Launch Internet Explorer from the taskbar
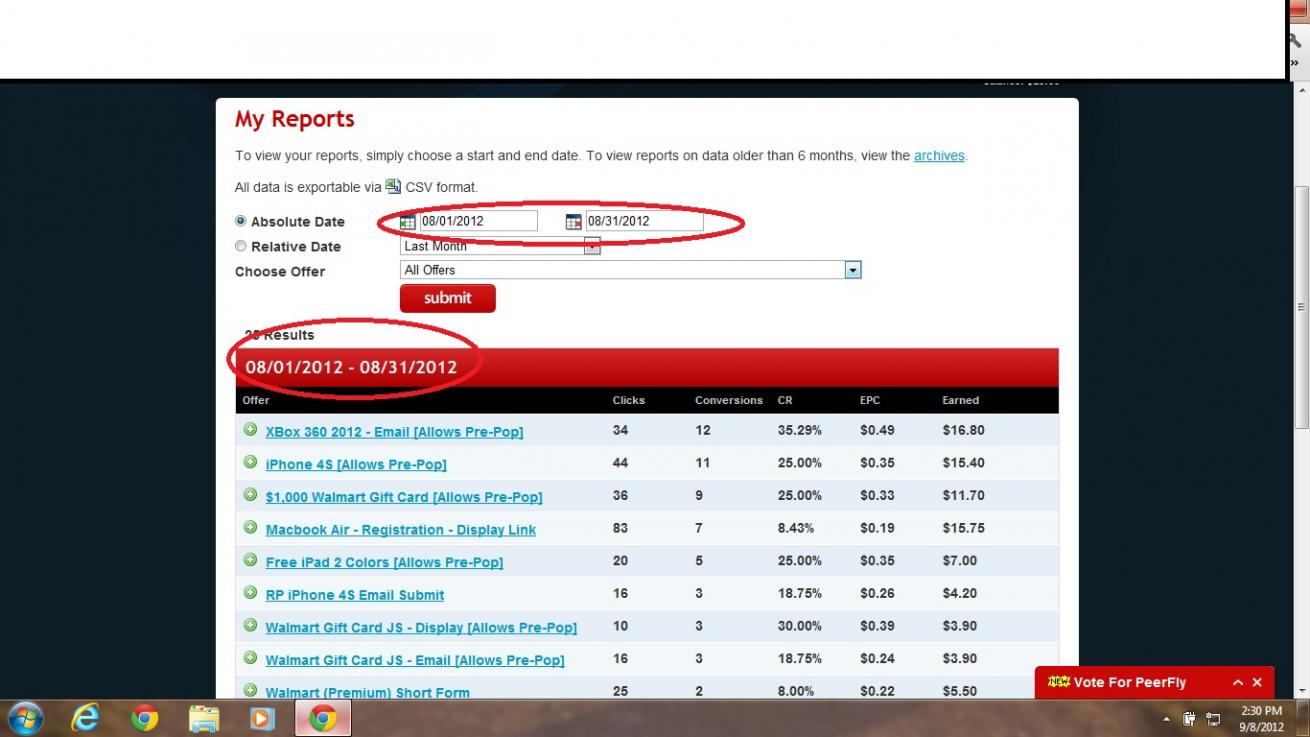Viewport: 1310px width, 737px height. (x=86, y=718)
